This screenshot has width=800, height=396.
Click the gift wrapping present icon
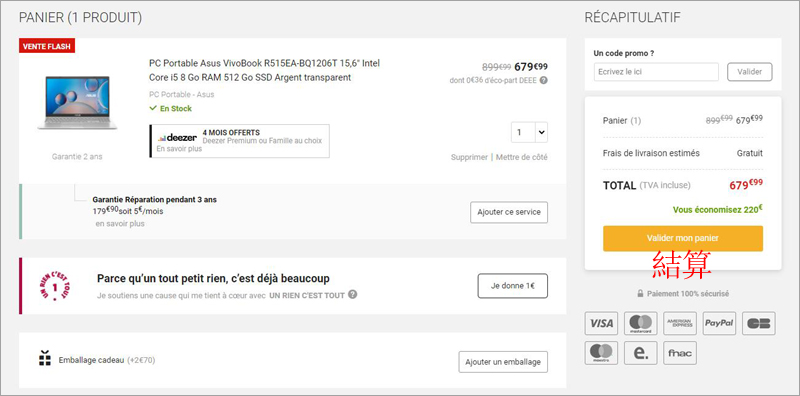pos(45,358)
